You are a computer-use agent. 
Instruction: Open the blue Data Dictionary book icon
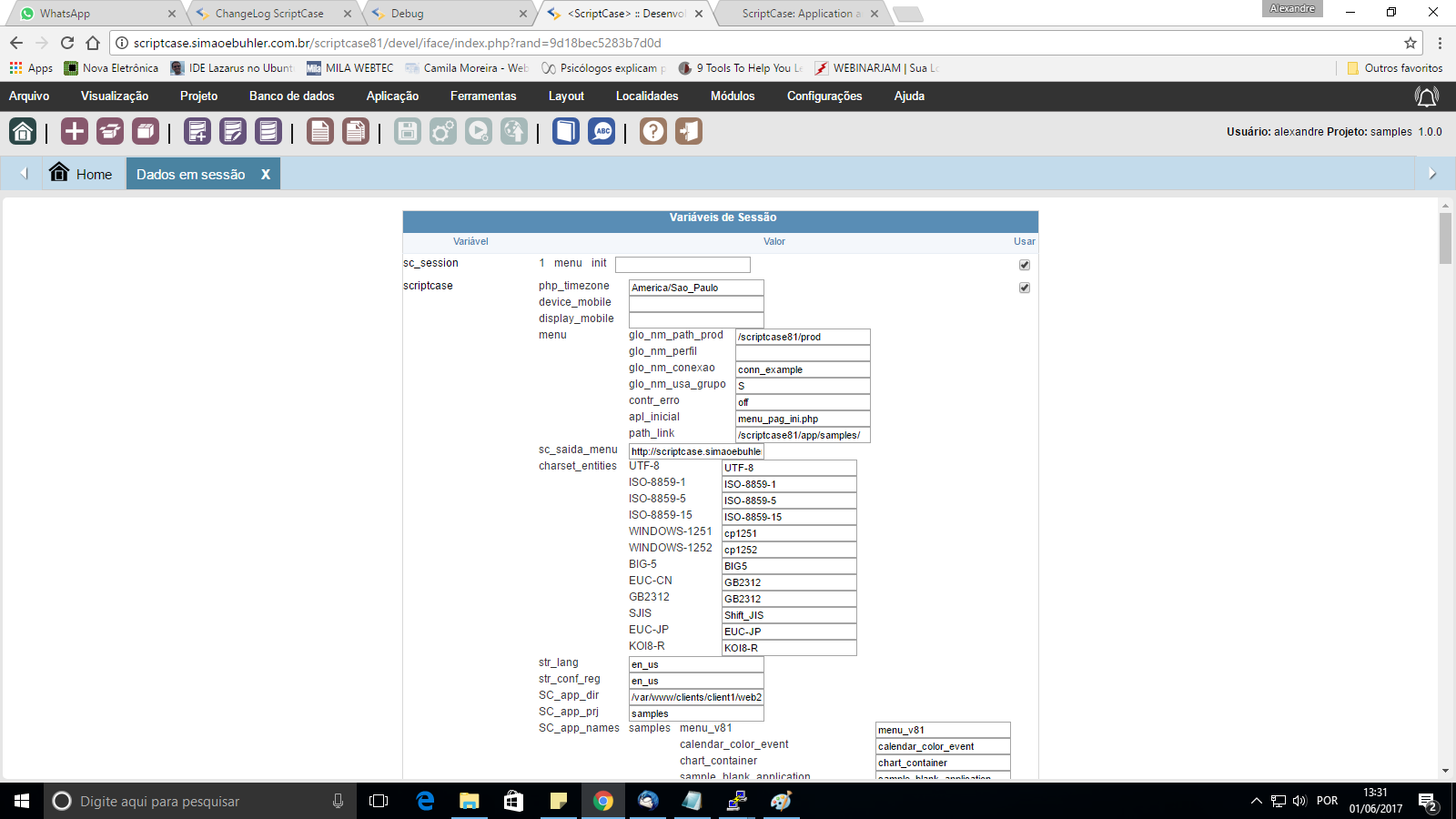(565, 132)
